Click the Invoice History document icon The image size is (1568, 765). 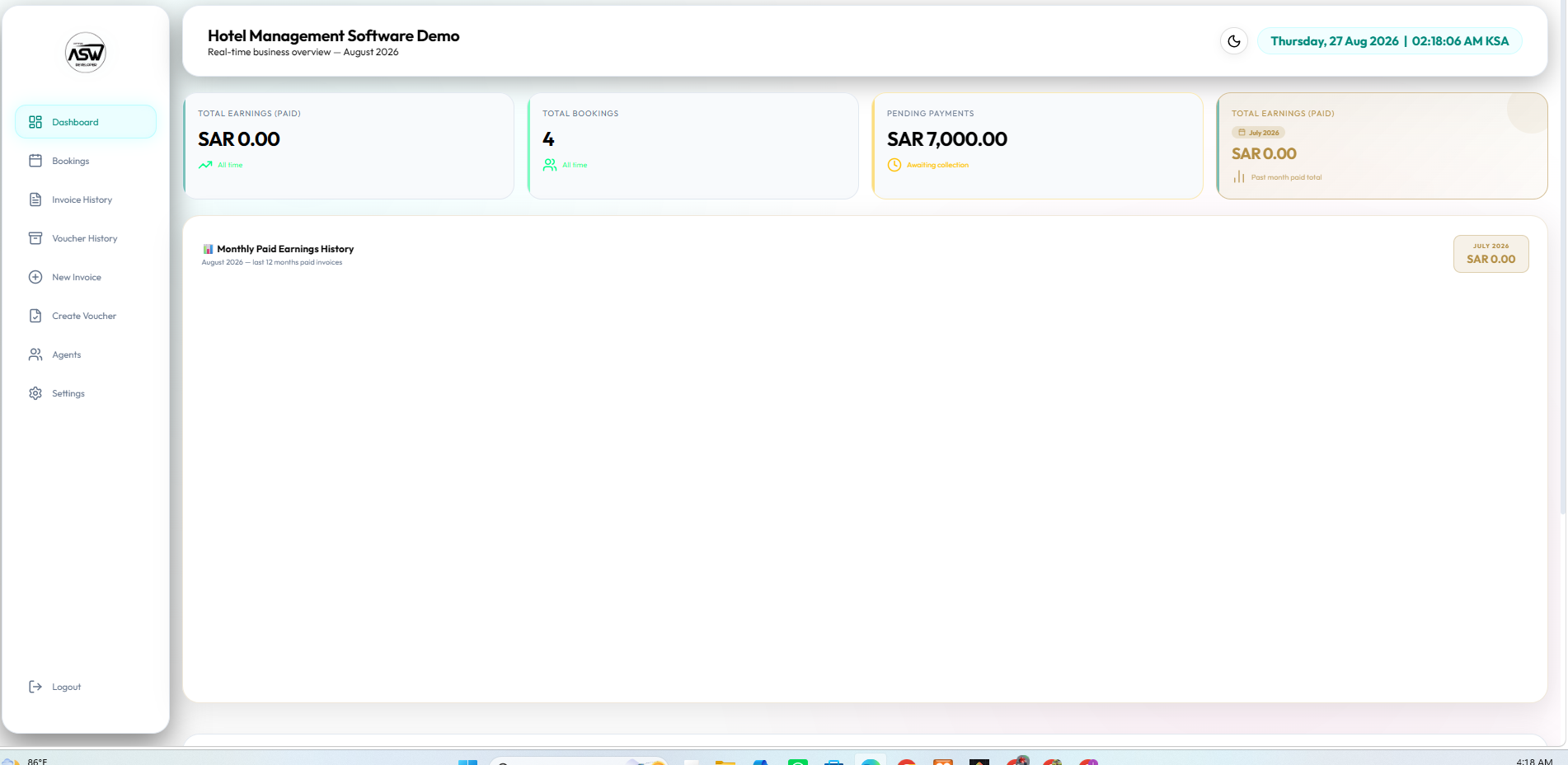pos(35,199)
